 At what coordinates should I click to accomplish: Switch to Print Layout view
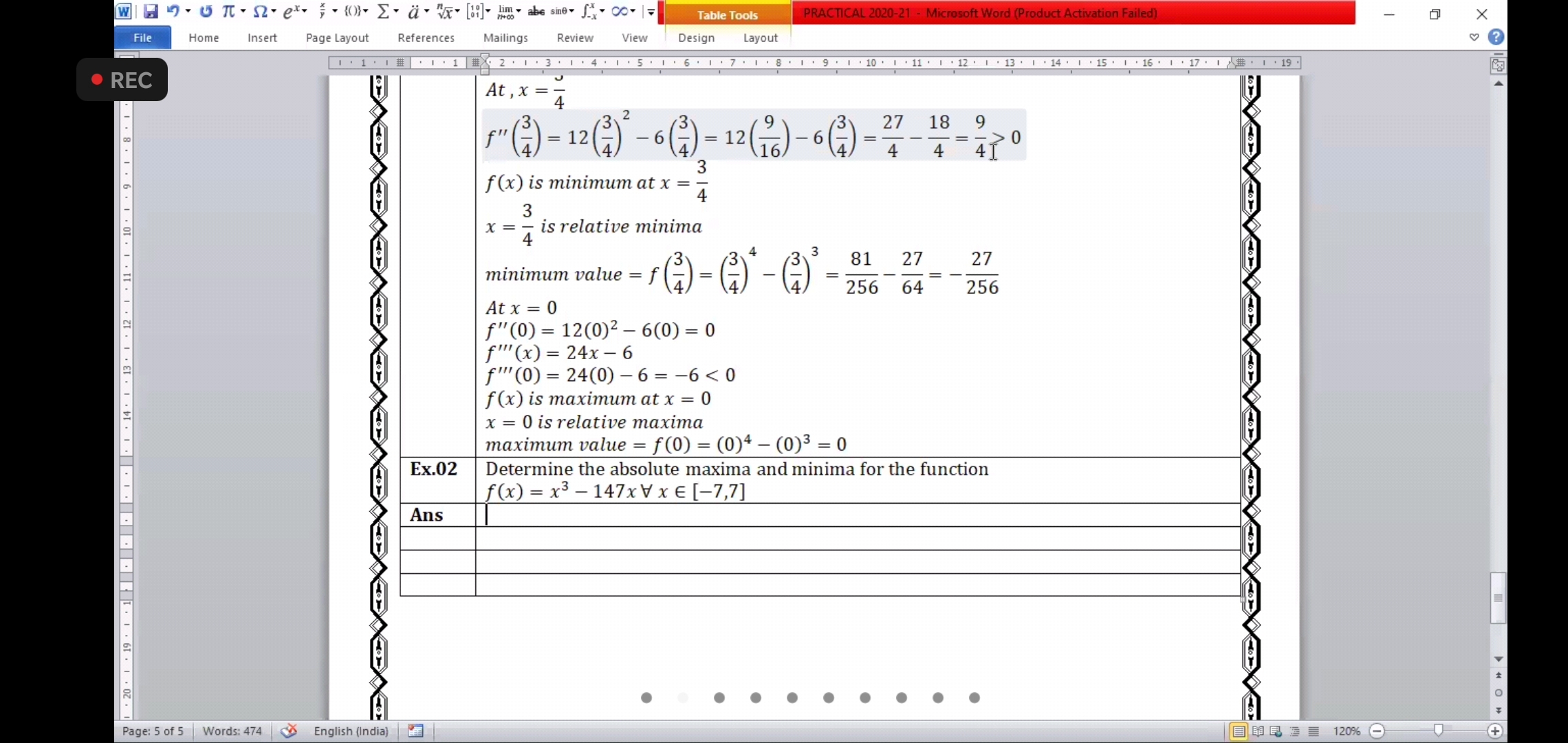[x=1239, y=731]
